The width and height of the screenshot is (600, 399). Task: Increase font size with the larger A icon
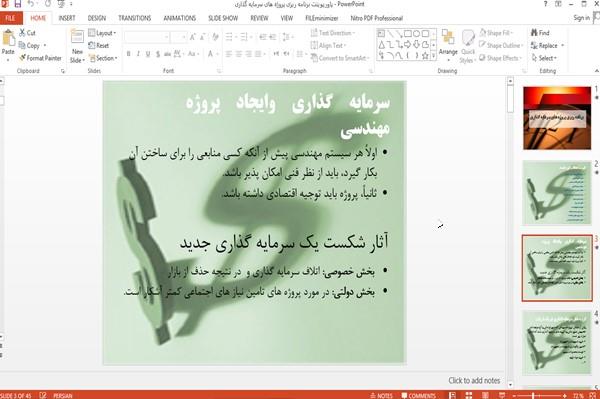(192, 37)
